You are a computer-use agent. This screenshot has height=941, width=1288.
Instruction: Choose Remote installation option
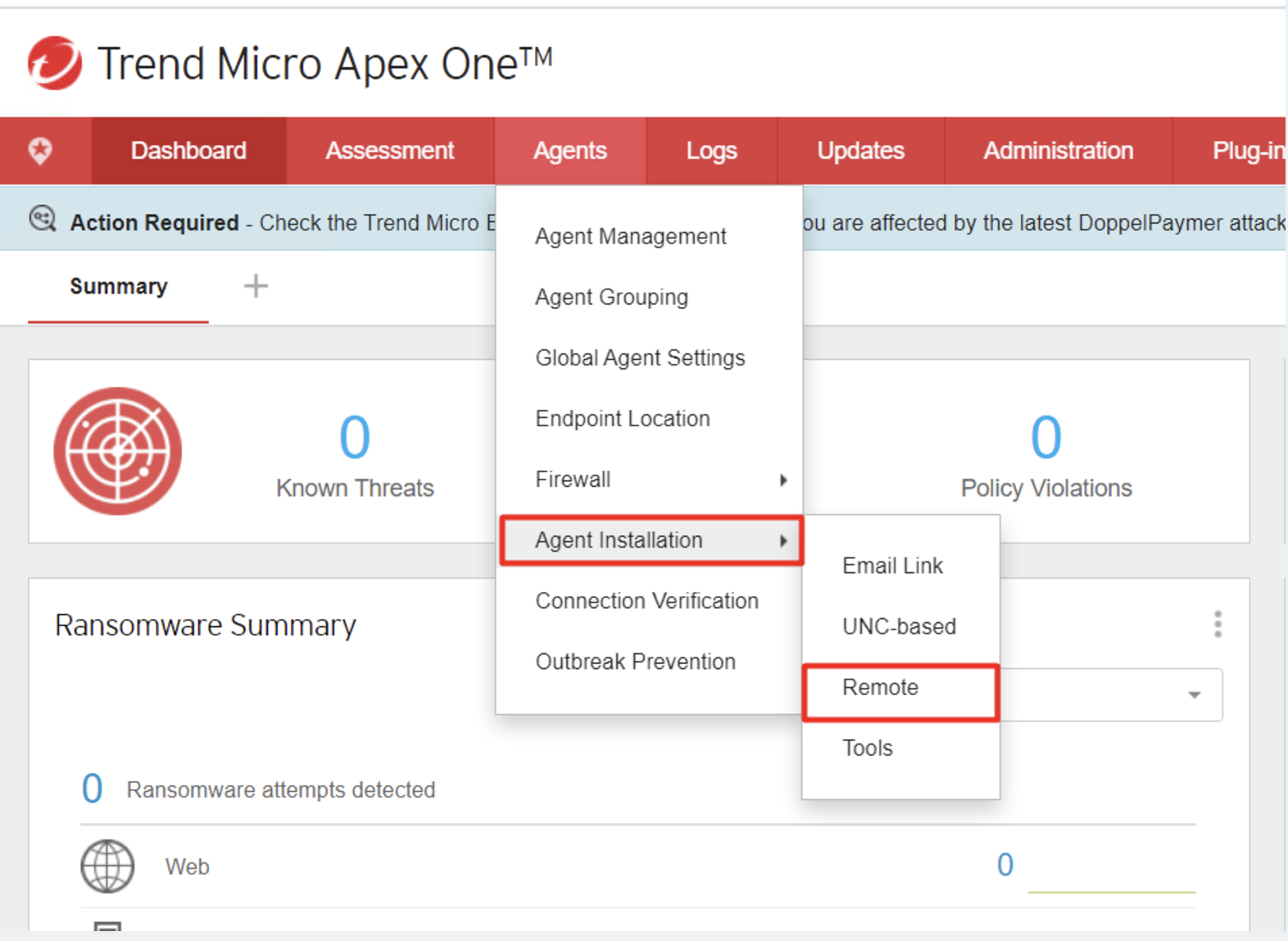pyautogui.click(x=900, y=693)
